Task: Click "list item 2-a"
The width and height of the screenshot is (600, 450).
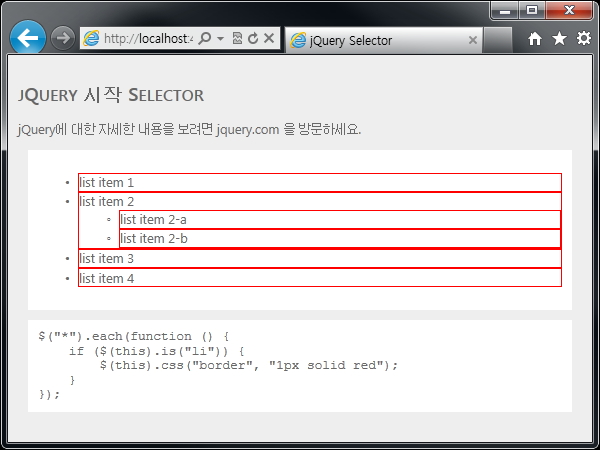Action: (153, 220)
